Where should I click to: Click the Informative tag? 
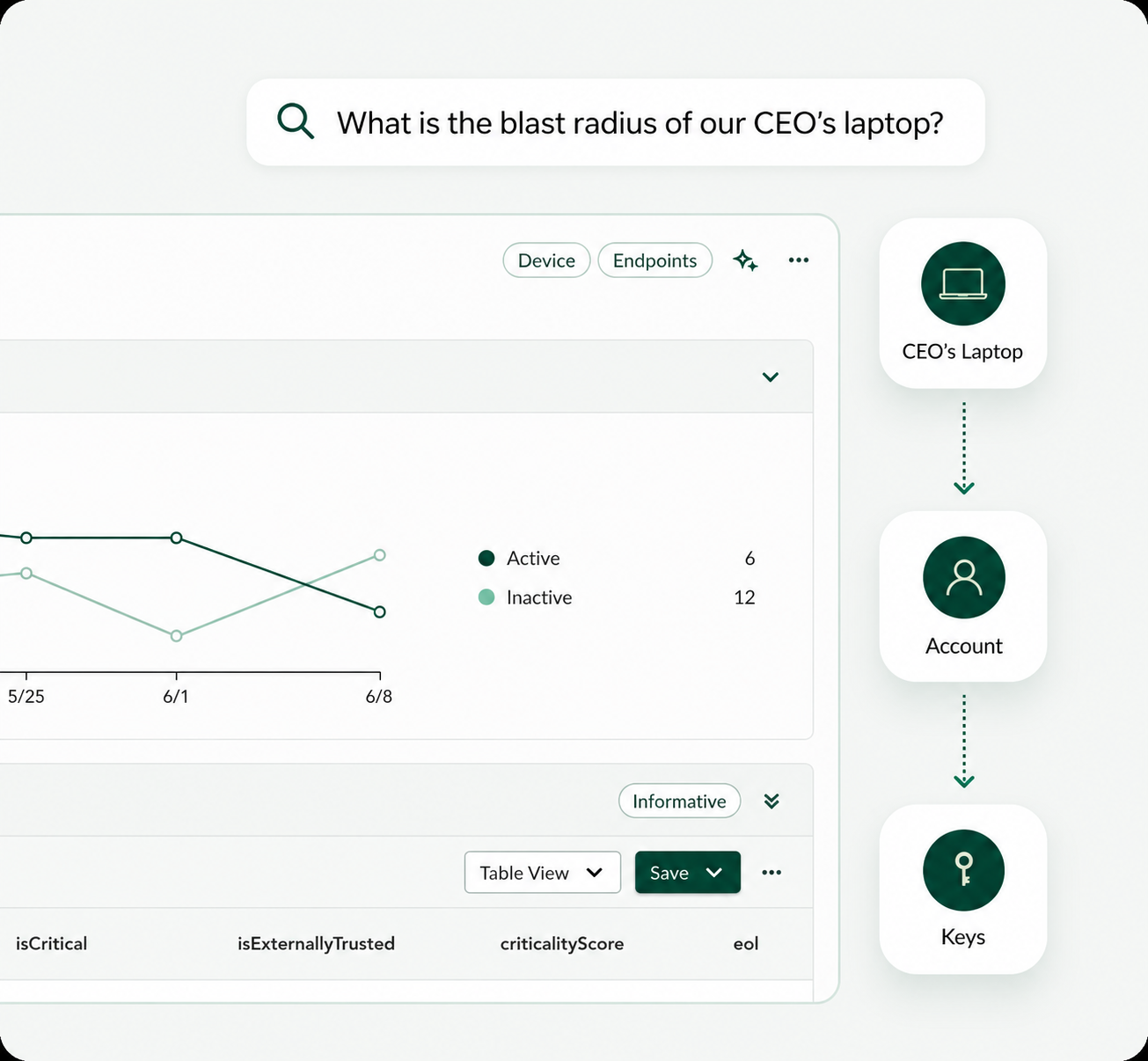pyautogui.click(x=679, y=801)
